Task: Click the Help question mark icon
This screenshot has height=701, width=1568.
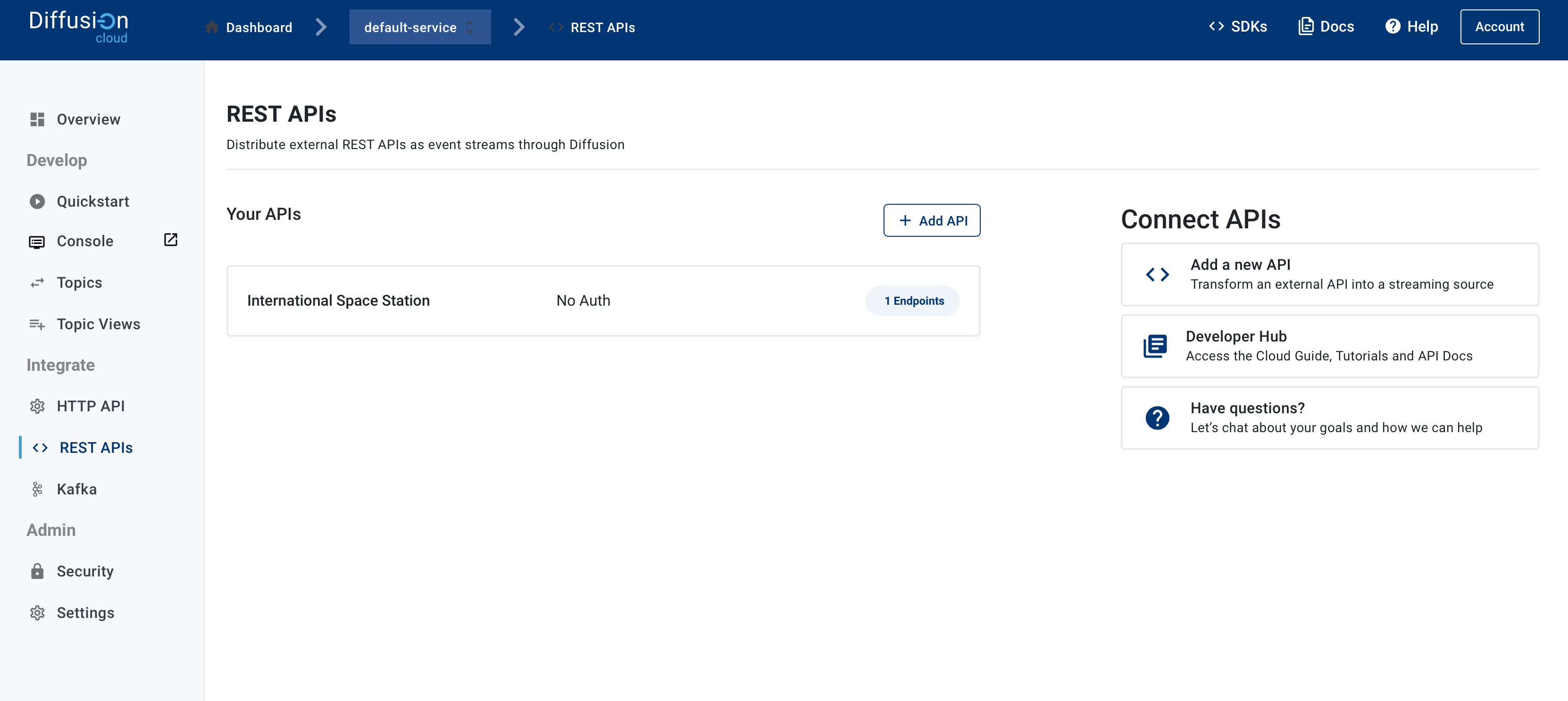Action: click(1393, 26)
